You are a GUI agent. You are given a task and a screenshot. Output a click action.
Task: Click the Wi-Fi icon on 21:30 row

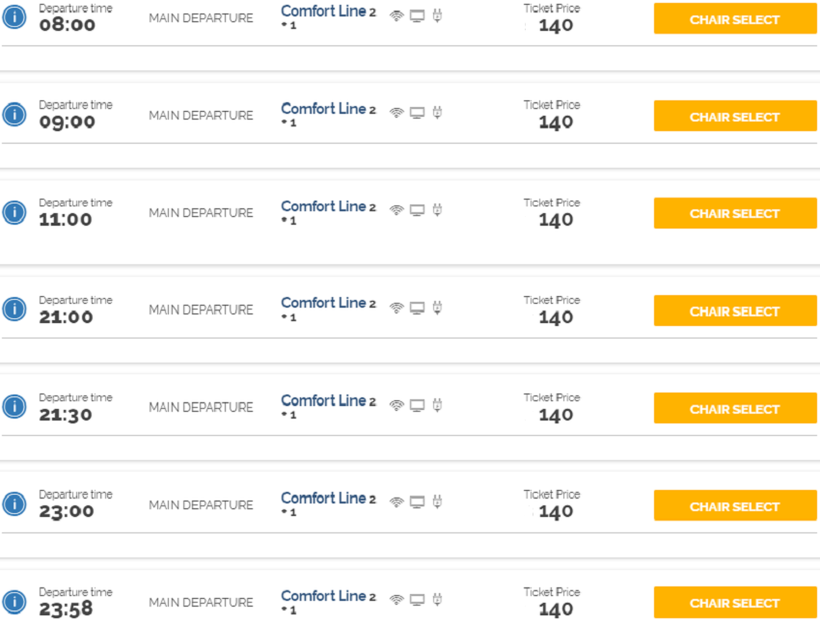[397, 405]
